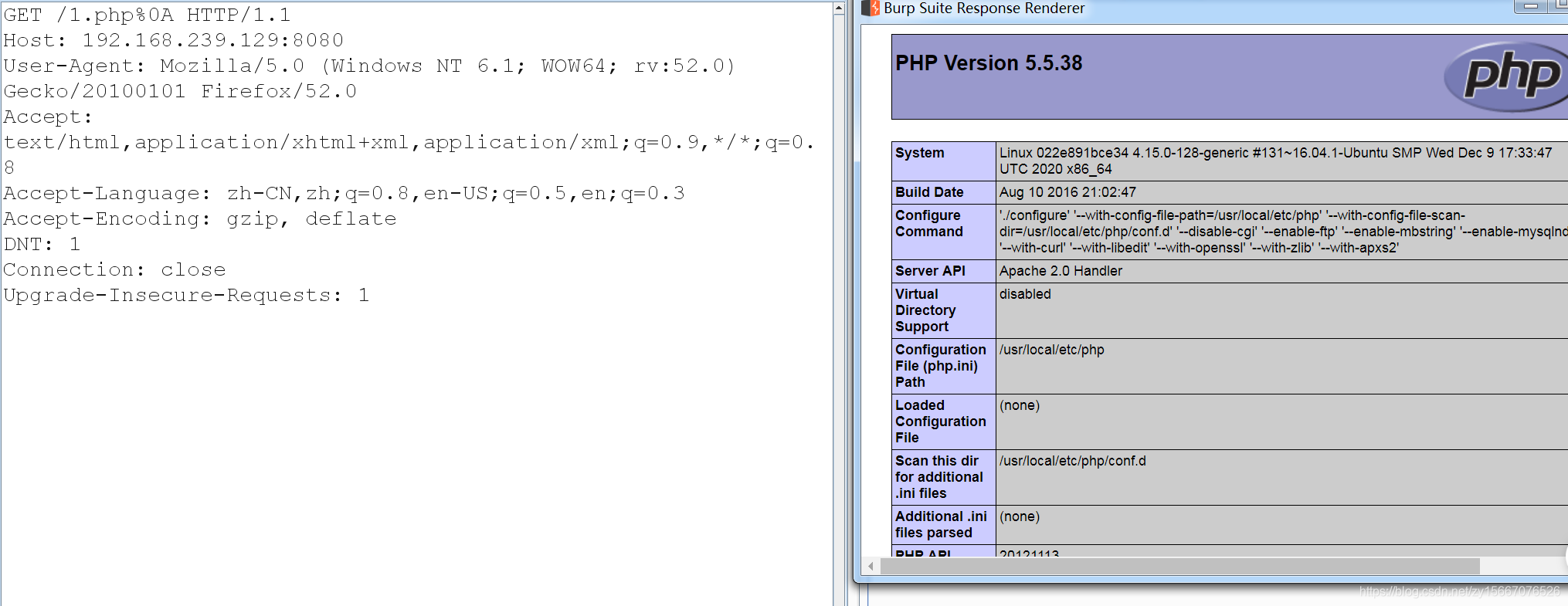
Task: Click the Build Date row label
Action: pos(929,192)
